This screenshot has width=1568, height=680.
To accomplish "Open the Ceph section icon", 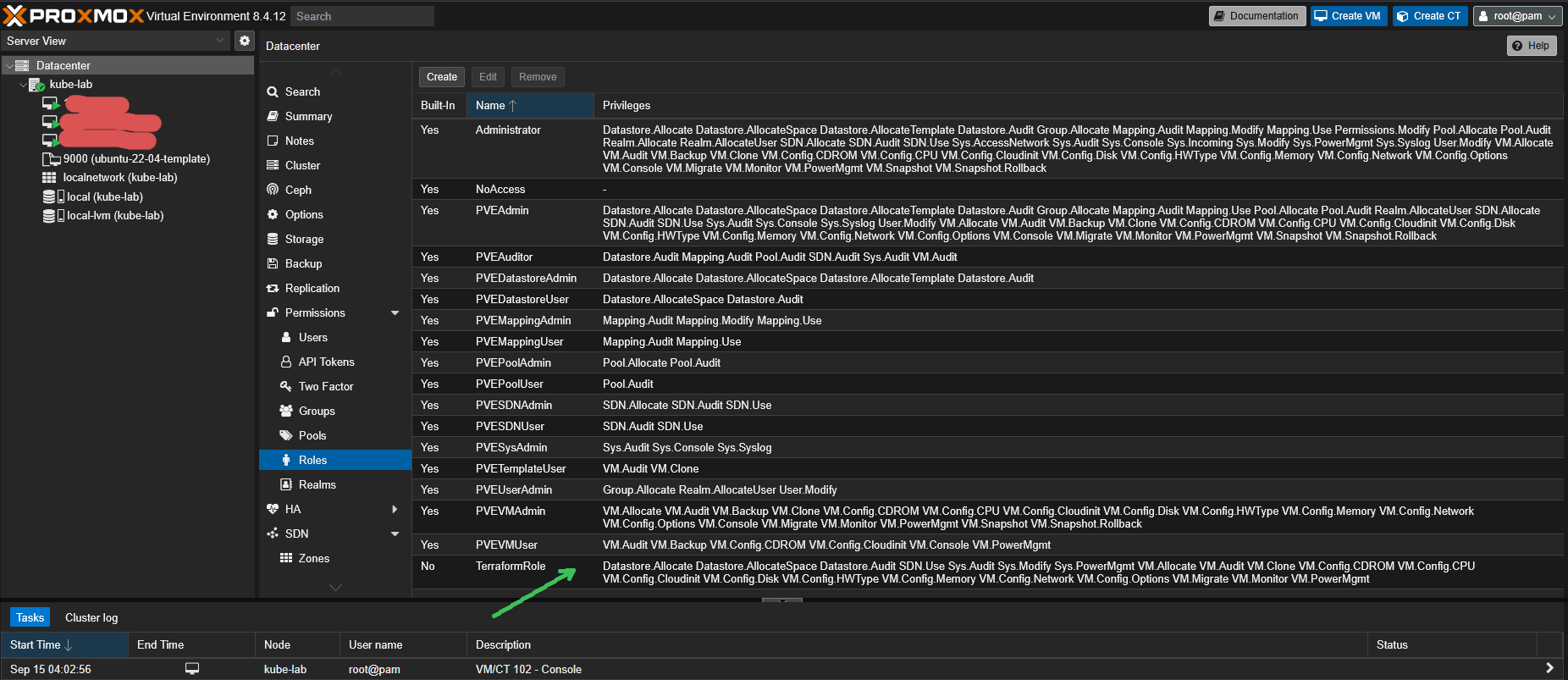I will click(x=273, y=190).
